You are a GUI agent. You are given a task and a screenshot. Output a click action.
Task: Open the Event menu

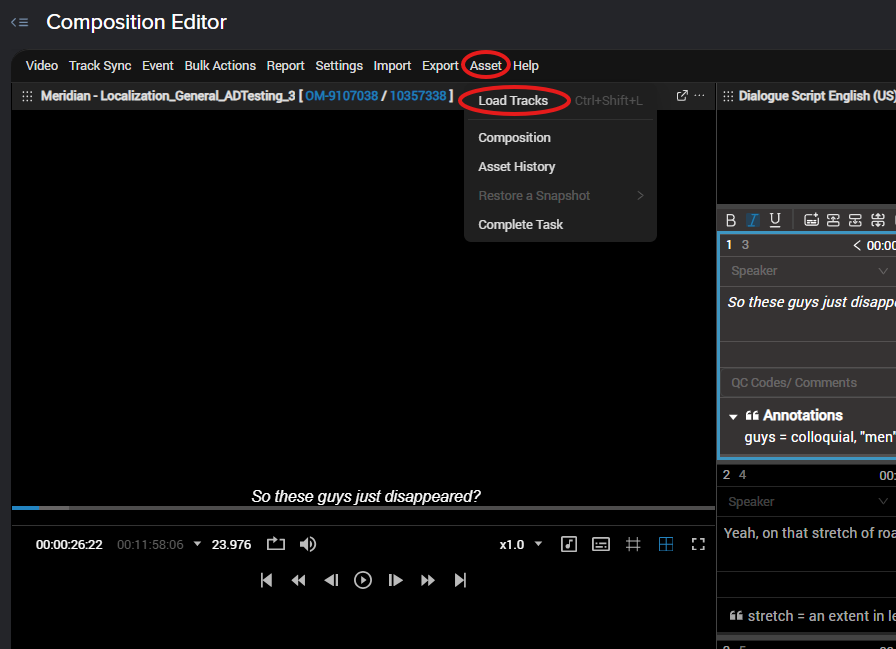click(158, 66)
